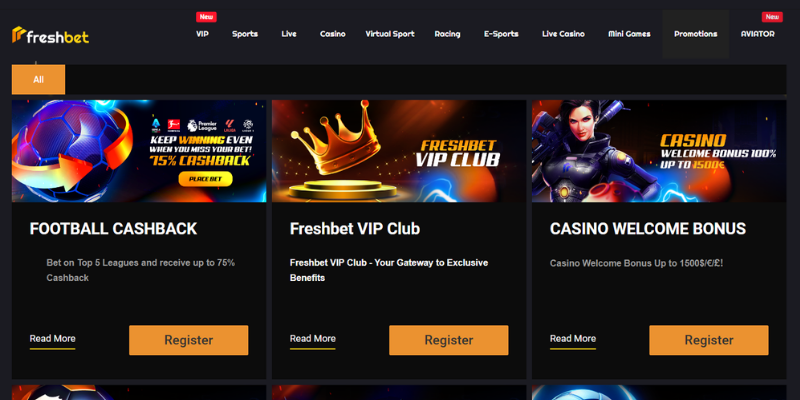Click the Casino Welcome Bonus banner
The width and height of the screenshot is (800, 400).
pyautogui.click(x=659, y=151)
